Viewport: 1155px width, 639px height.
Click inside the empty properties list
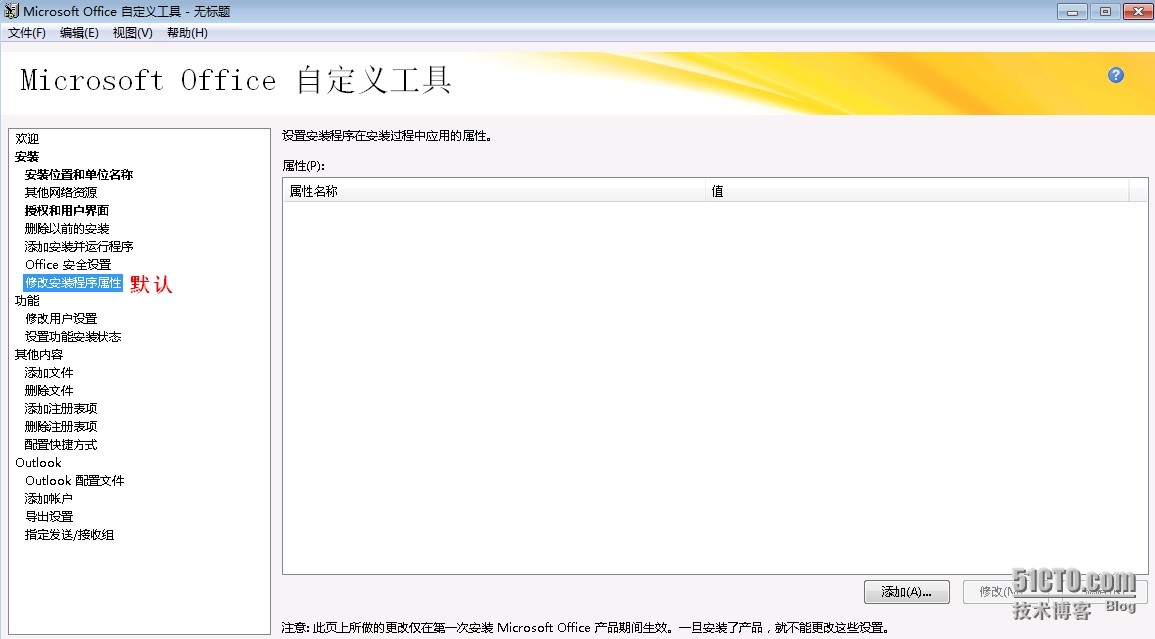click(715, 387)
